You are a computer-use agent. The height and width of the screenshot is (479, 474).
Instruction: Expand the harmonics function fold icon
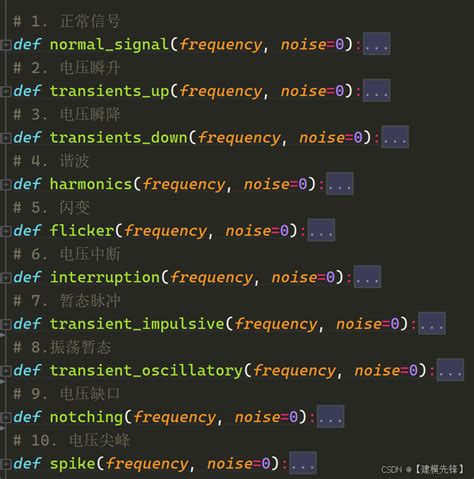pyautogui.click(x=6, y=184)
